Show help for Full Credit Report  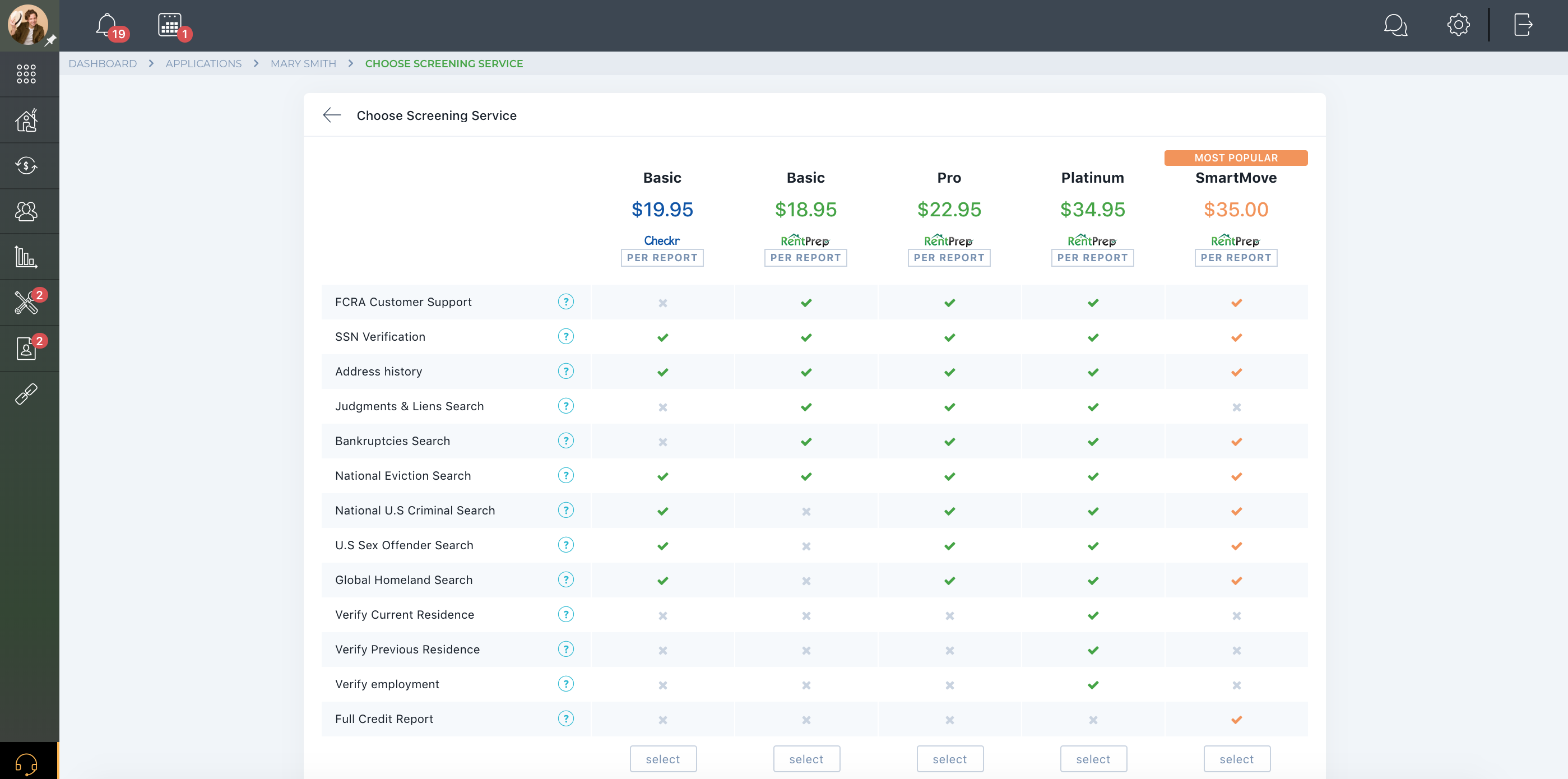point(565,718)
